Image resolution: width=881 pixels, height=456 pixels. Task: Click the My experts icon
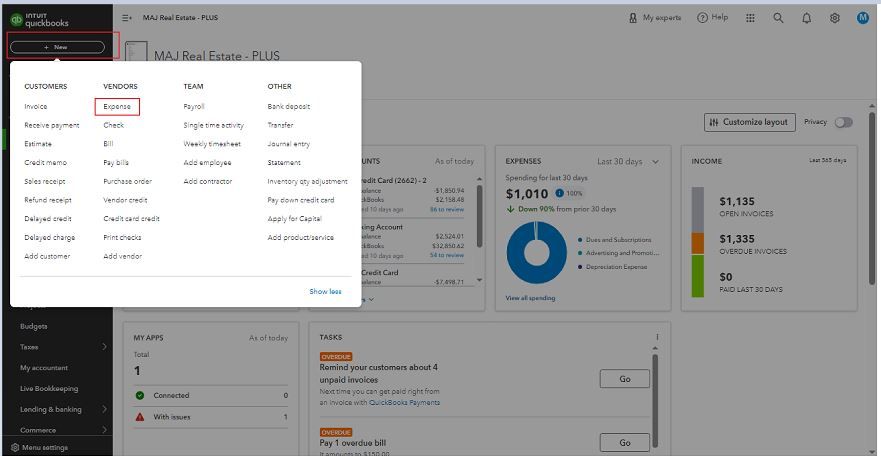633,18
